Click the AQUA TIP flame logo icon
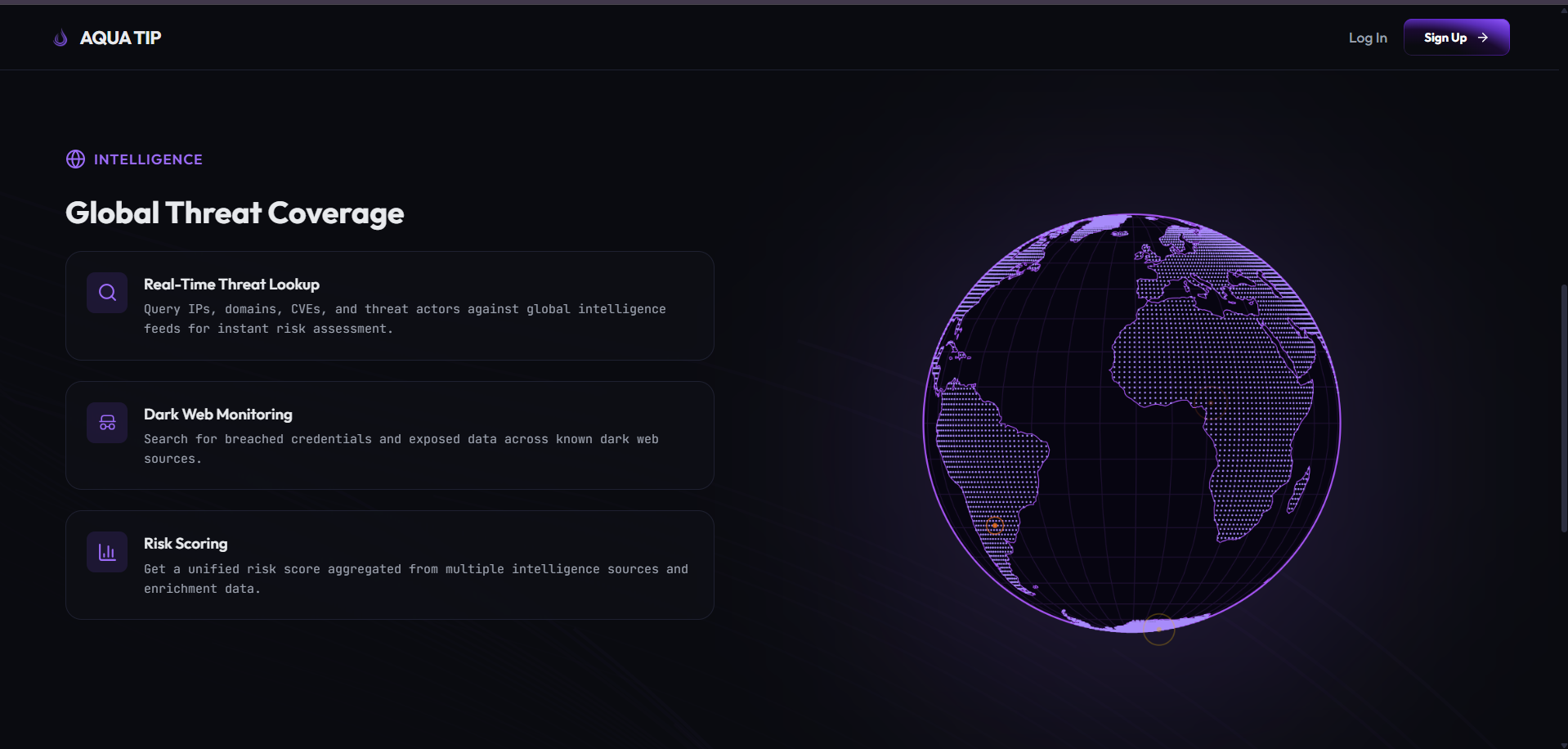This screenshot has height=749, width=1568. click(60, 38)
